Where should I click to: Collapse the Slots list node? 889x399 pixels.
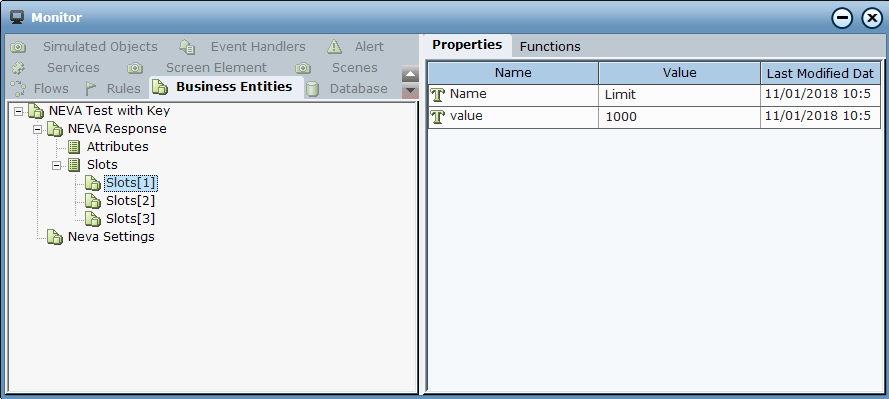(56, 165)
